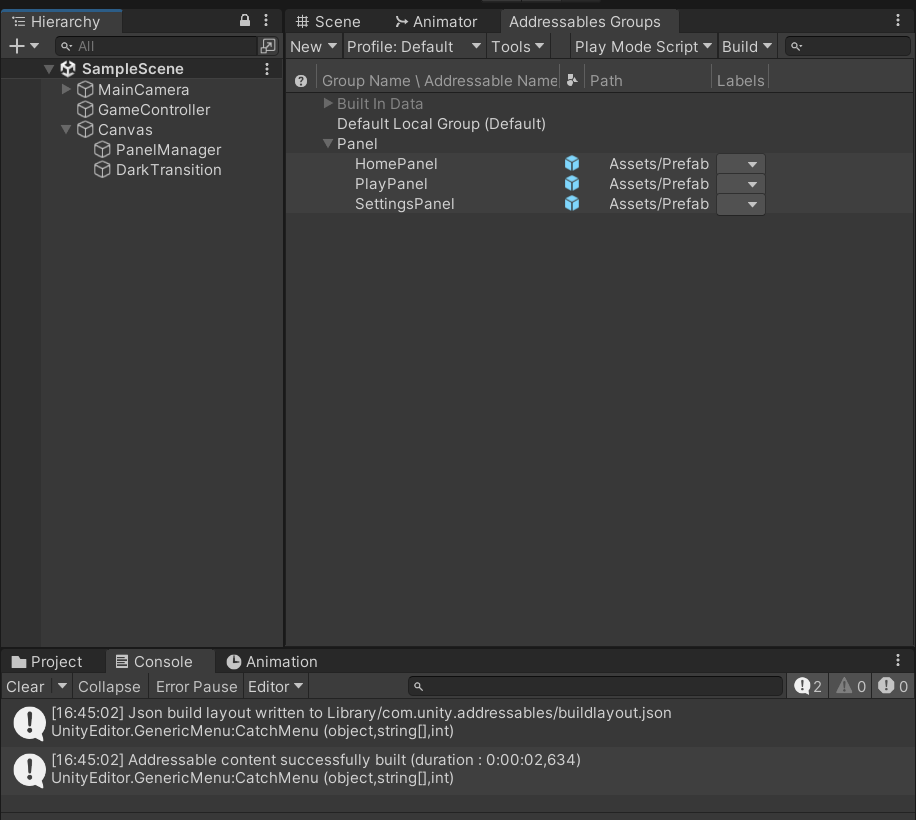This screenshot has width=916, height=820.
Task: Click the blue prefab icon for SettingsPanel
Action: [x=572, y=203]
